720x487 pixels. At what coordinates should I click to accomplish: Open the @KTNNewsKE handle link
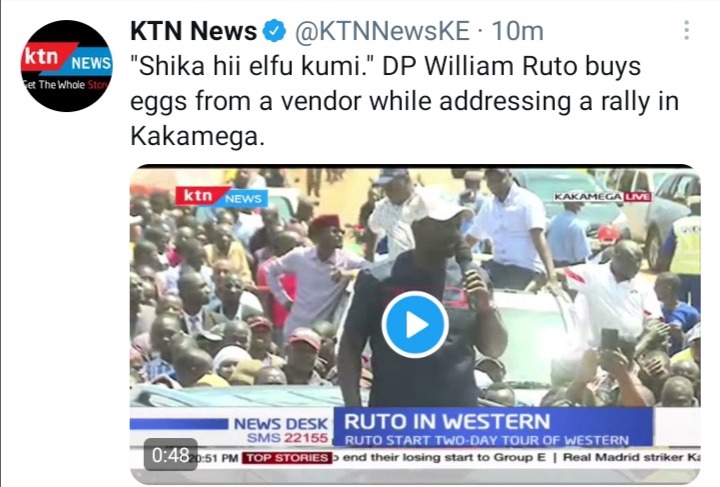pos(382,31)
